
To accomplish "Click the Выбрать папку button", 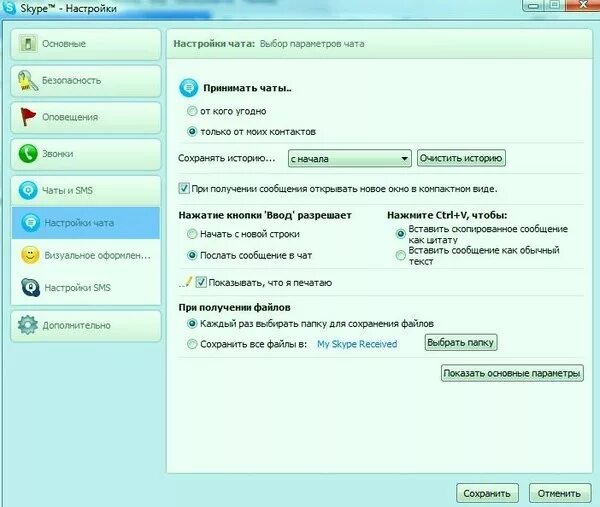I will tap(461, 342).
